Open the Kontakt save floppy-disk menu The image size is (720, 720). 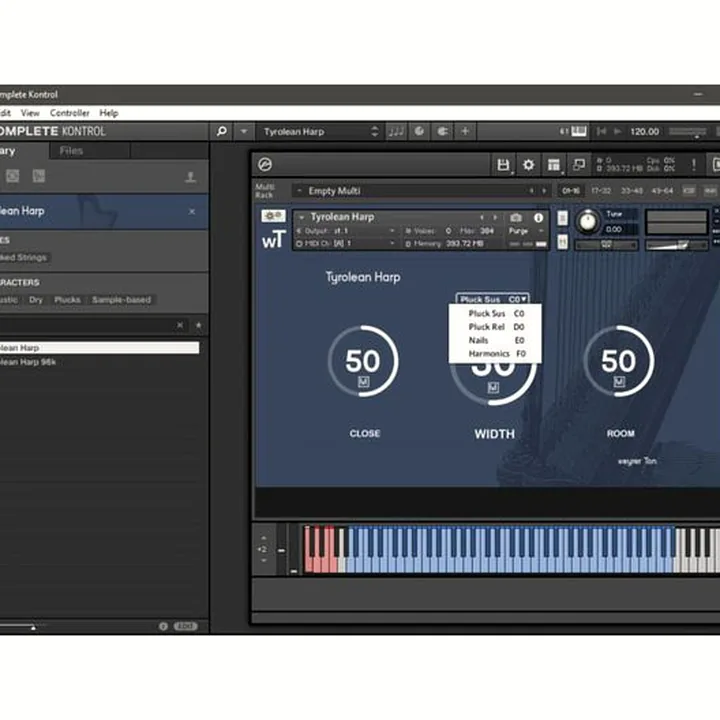click(x=503, y=165)
